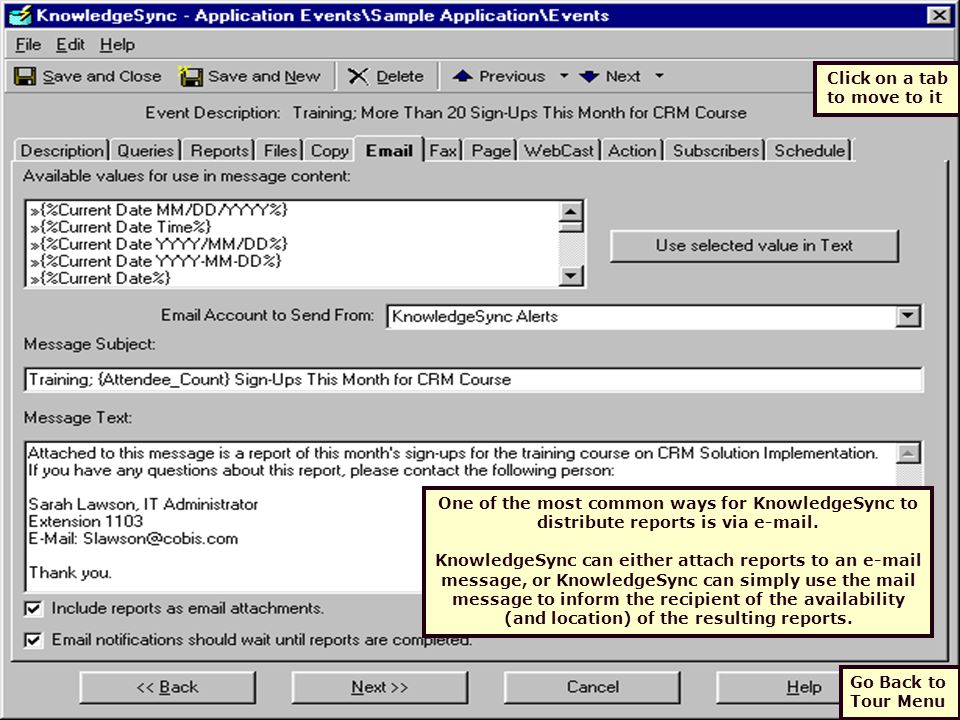The image size is (960, 720).
Task: Click Save and New toolbar label
Action: coord(264,77)
